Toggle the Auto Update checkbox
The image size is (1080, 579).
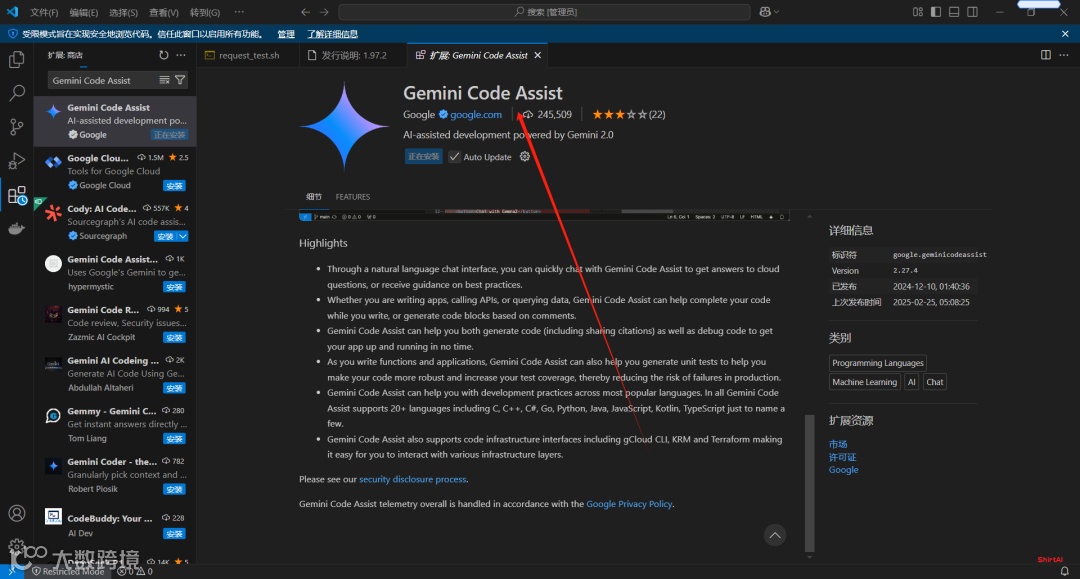point(455,156)
